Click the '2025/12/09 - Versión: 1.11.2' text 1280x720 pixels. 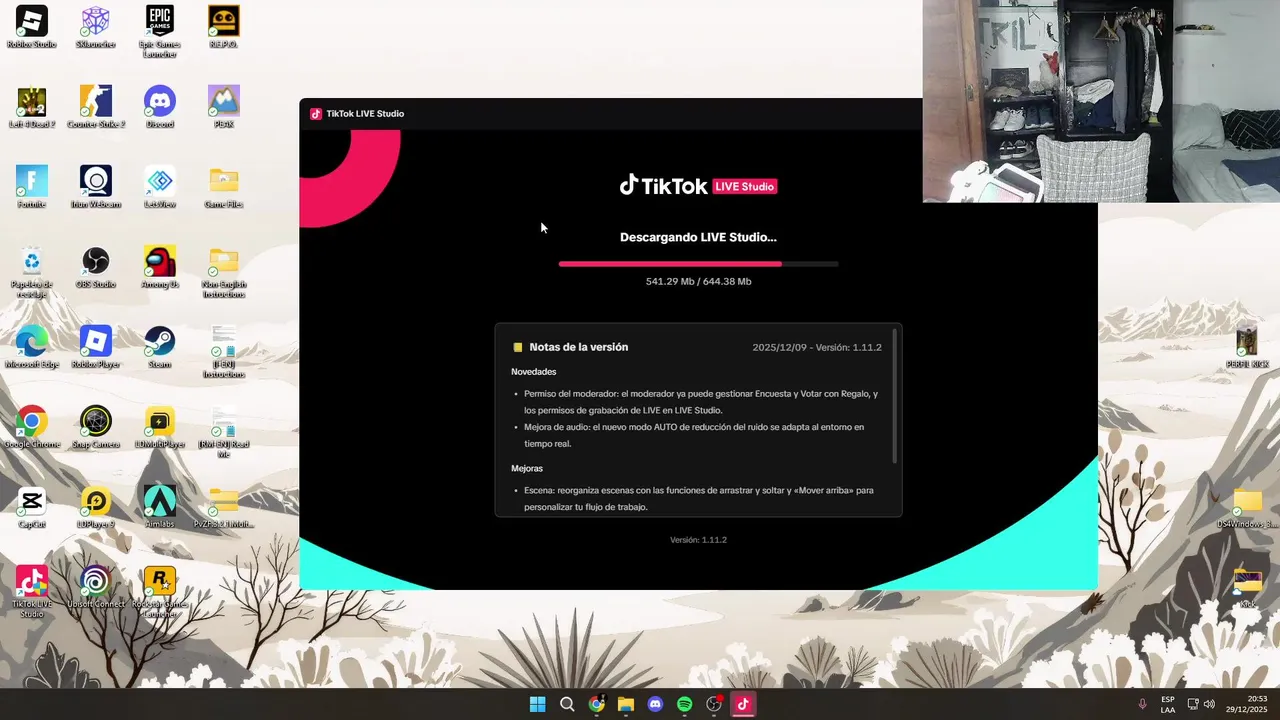(817, 348)
